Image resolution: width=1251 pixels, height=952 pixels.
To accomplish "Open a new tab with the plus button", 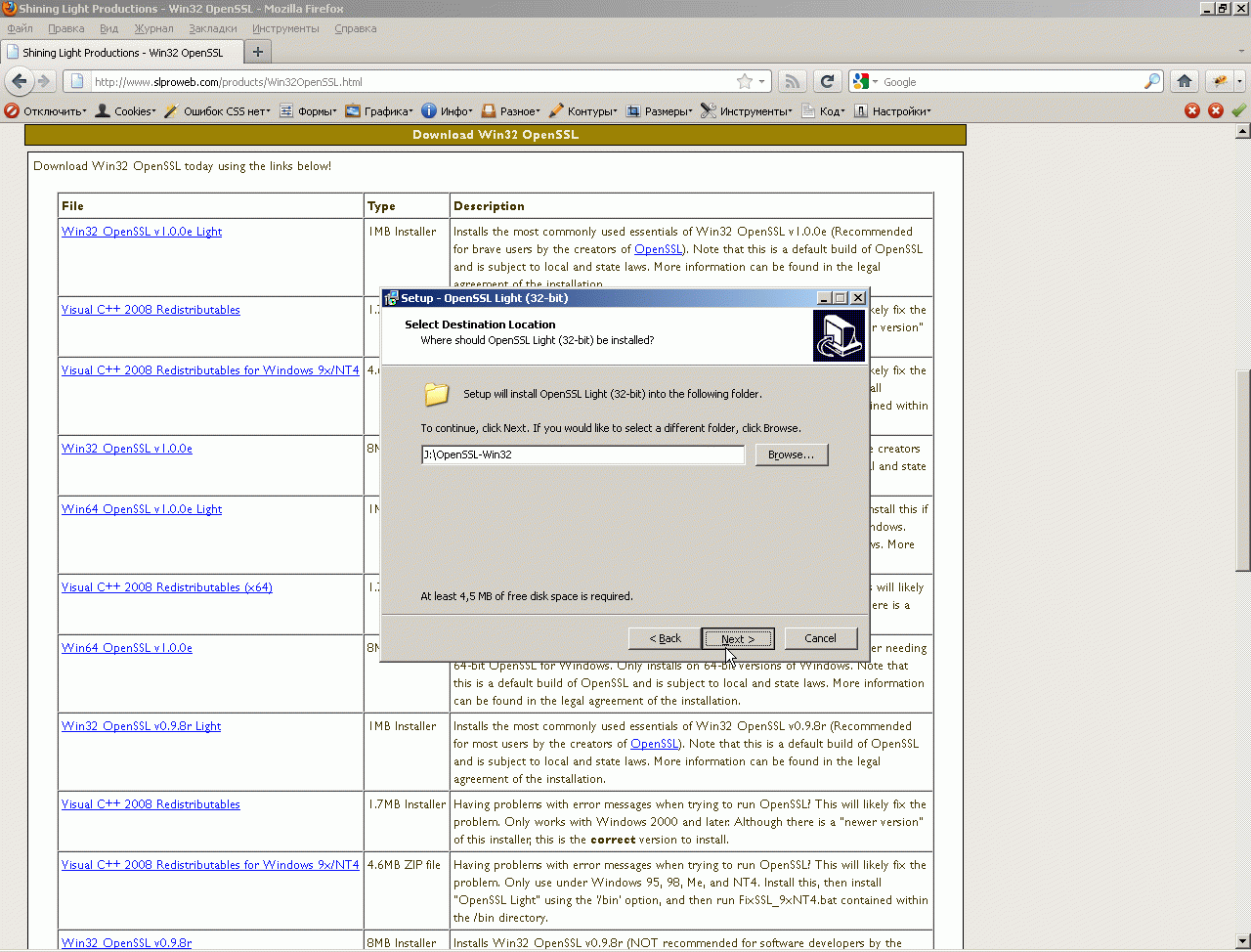I will click(258, 52).
